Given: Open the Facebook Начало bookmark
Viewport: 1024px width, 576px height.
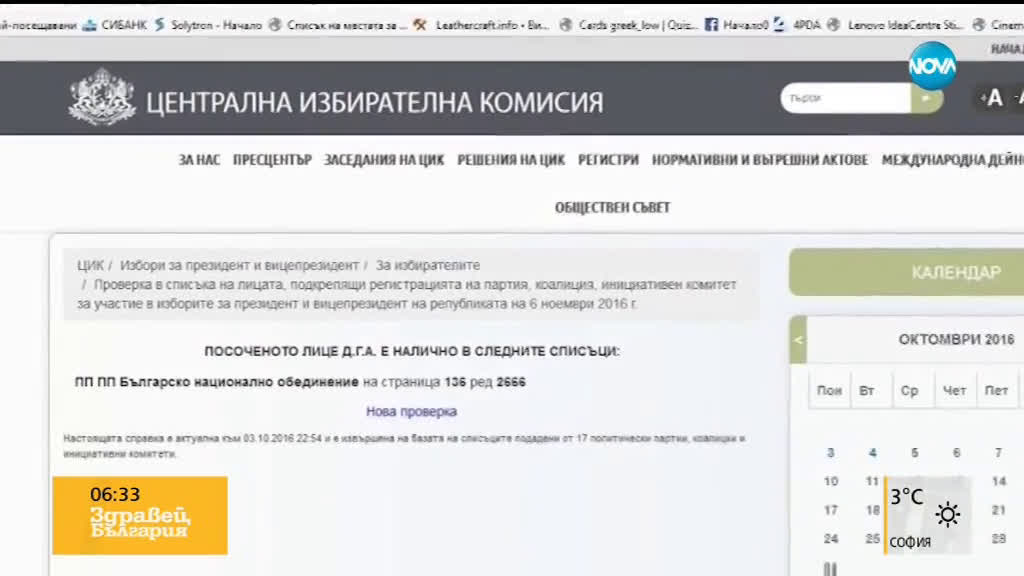Looking at the screenshot, I should click(x=737, y=25).
